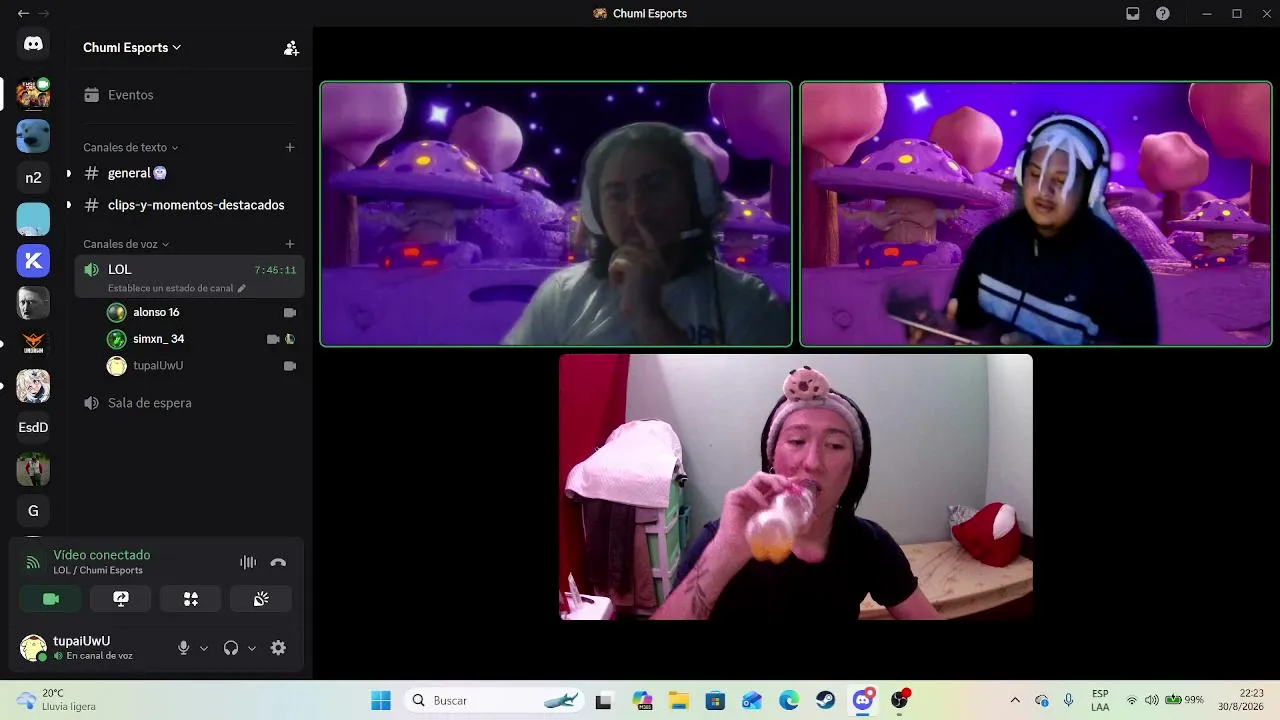The image size is (1280, 720).
Task: Collapse the Canales de texto category
Action: pos(130,147)
